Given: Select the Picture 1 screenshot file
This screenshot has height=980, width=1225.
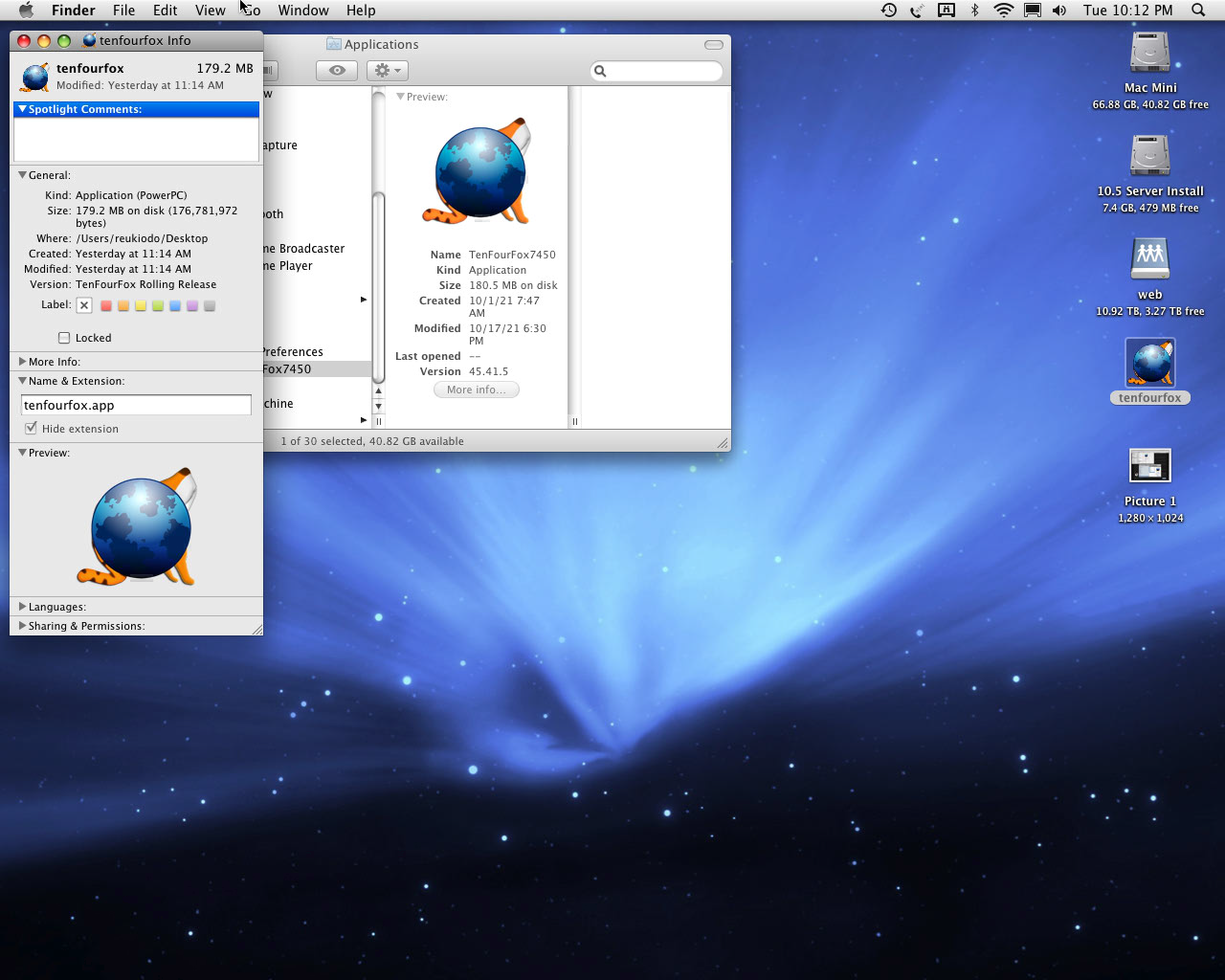Looking at the screenshot, I should 1149,467.
